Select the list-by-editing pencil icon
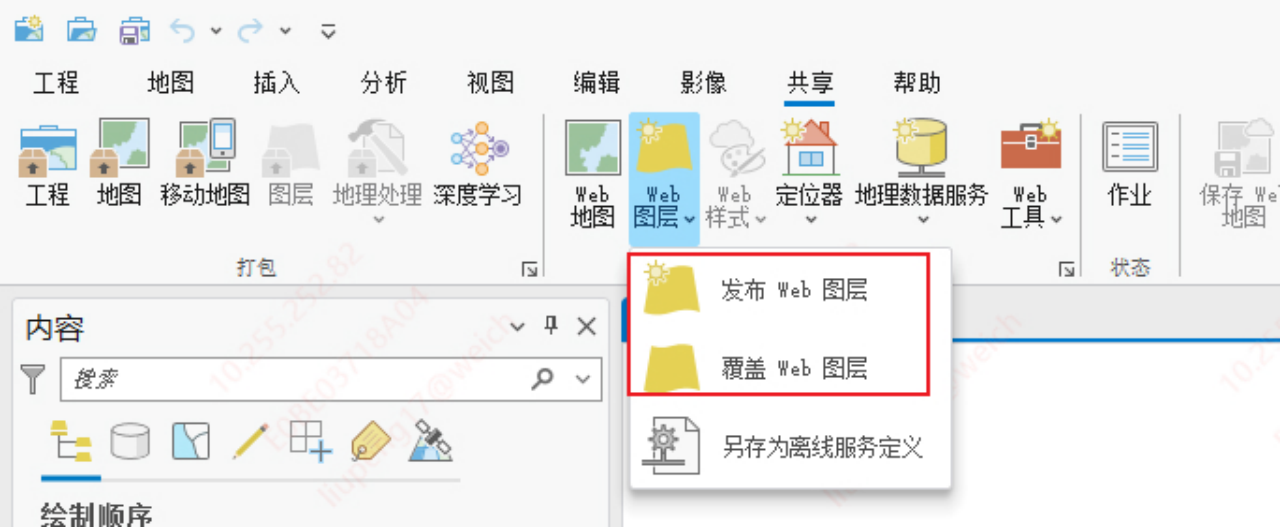Viewport: 1280px width, 527px height. coord(250,440)
